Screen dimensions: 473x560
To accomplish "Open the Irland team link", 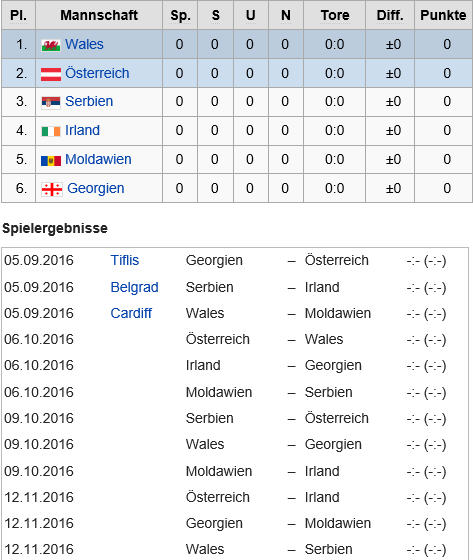I will (x=82, y=130).
